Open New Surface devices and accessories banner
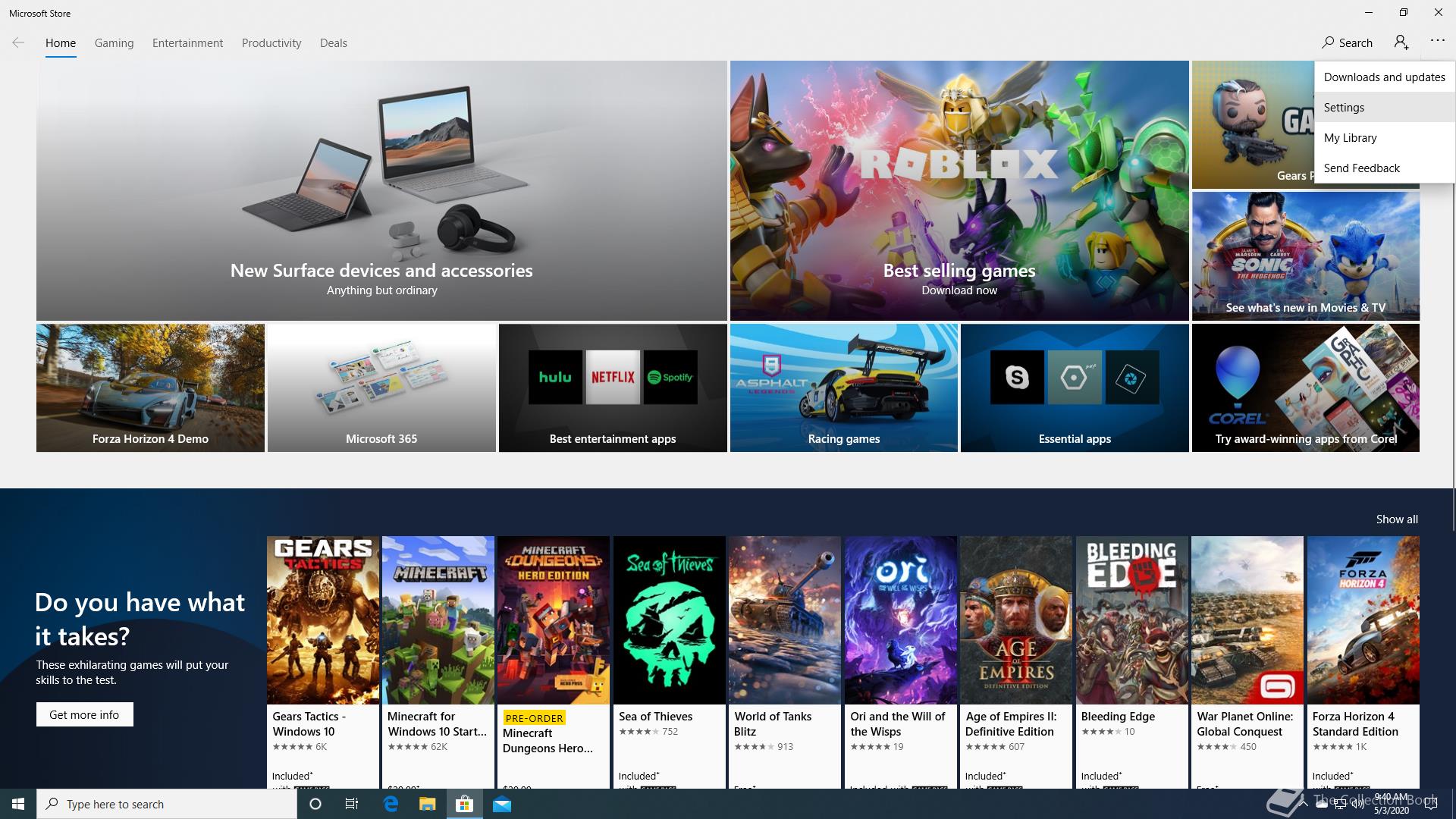 pyautogui.click(x=381, y=190)
